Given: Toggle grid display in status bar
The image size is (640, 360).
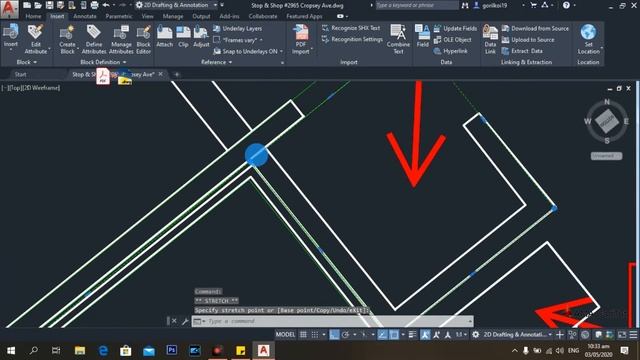Looking at the screenshot, I should coord(303,335).
